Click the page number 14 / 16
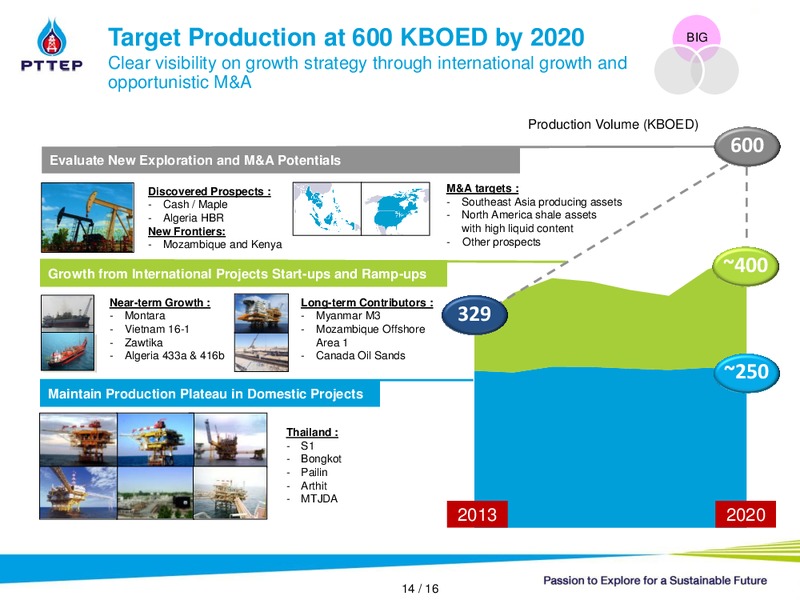800x600 pixels. pos(420,589)
